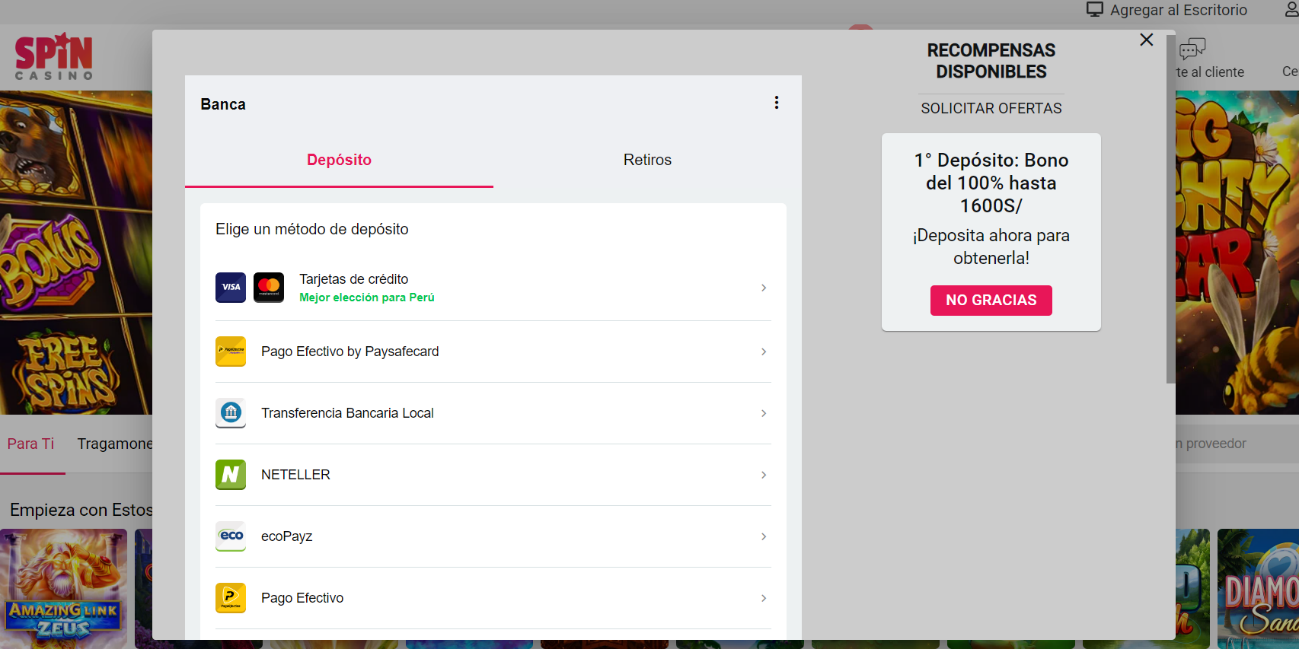This screenshot has height=649, width=1299.
Task: Close the banking dialog with X
Action: click(1147, 40)
